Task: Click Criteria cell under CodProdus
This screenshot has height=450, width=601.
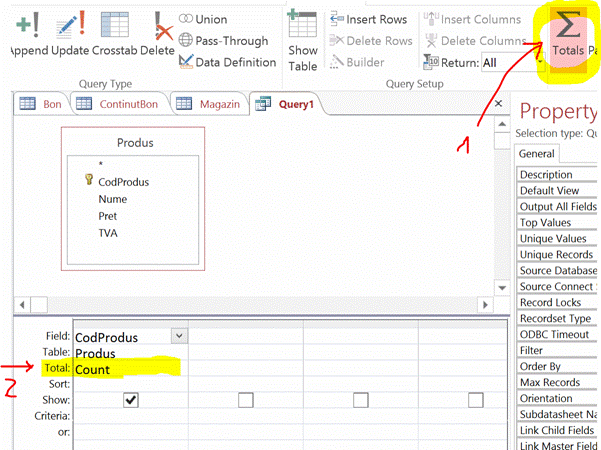Action: [x=130, y=415]
